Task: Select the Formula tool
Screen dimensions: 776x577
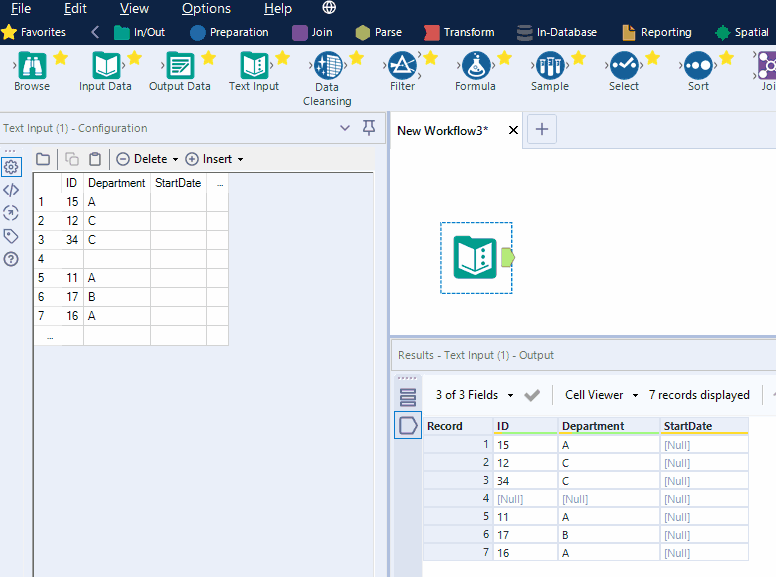Action: coord(476,65)
